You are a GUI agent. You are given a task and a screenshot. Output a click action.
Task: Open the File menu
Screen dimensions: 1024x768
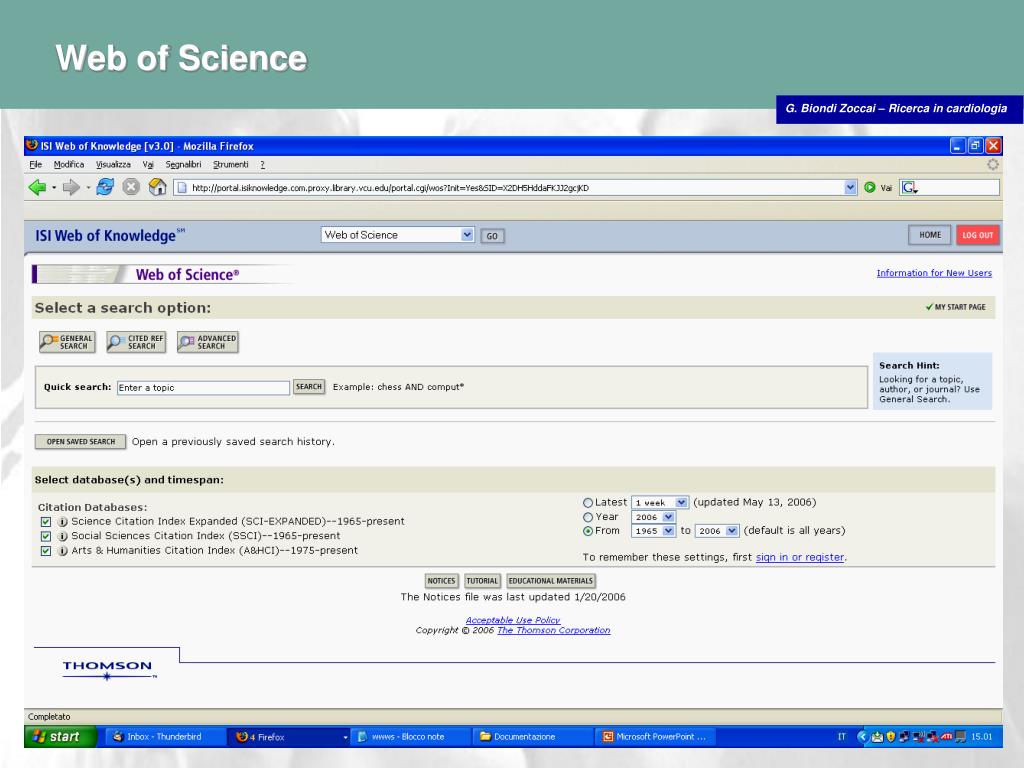36,165
